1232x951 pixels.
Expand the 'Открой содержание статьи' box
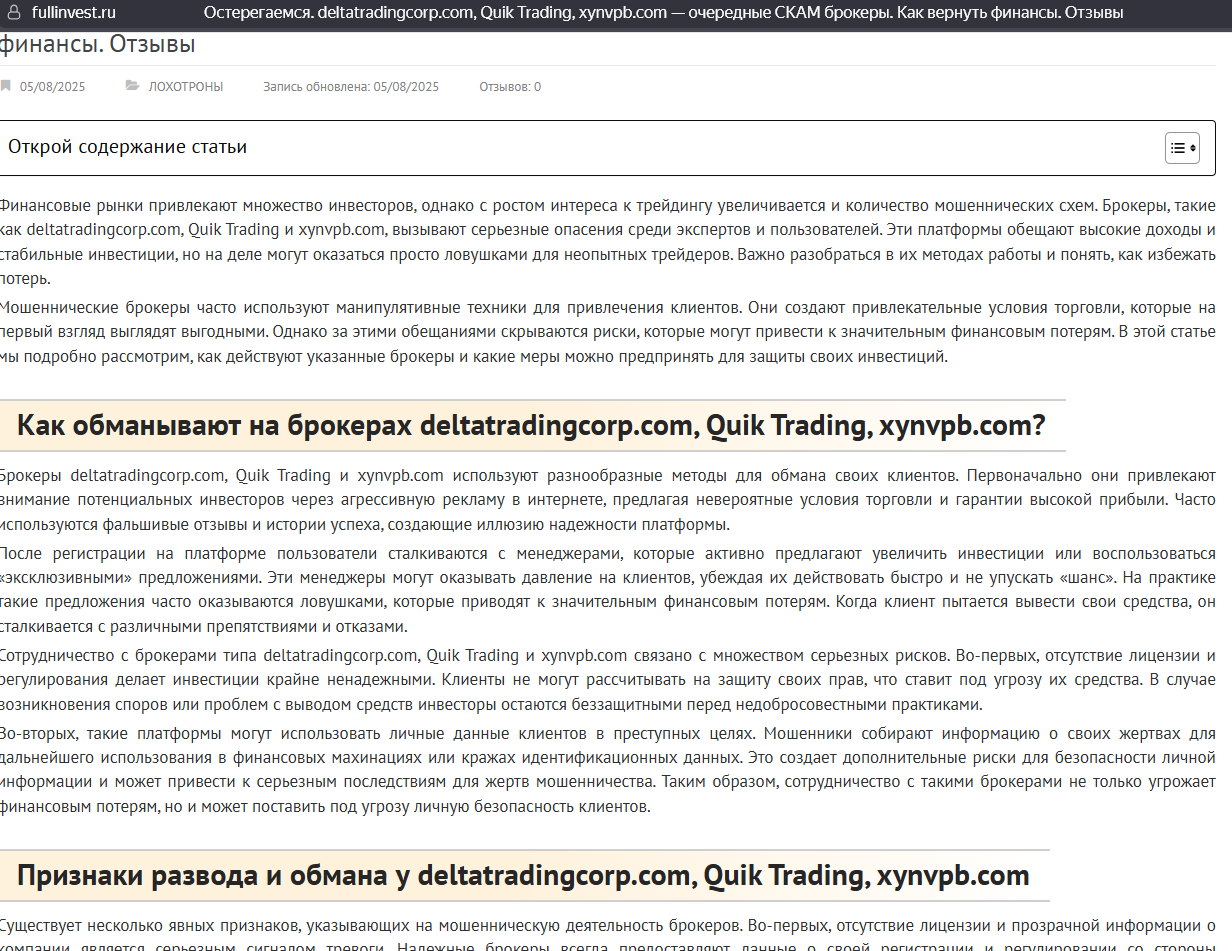pos(608,148)
